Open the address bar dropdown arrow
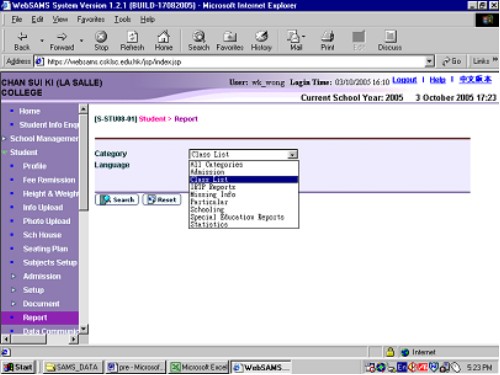 (429, 61)
